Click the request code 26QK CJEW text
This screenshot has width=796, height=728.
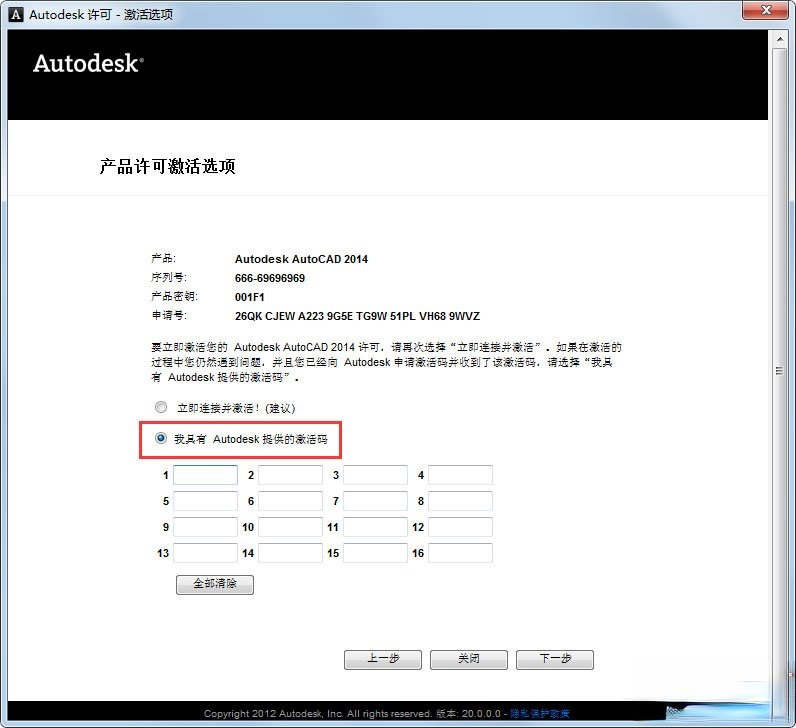click(x=357, y=316)
